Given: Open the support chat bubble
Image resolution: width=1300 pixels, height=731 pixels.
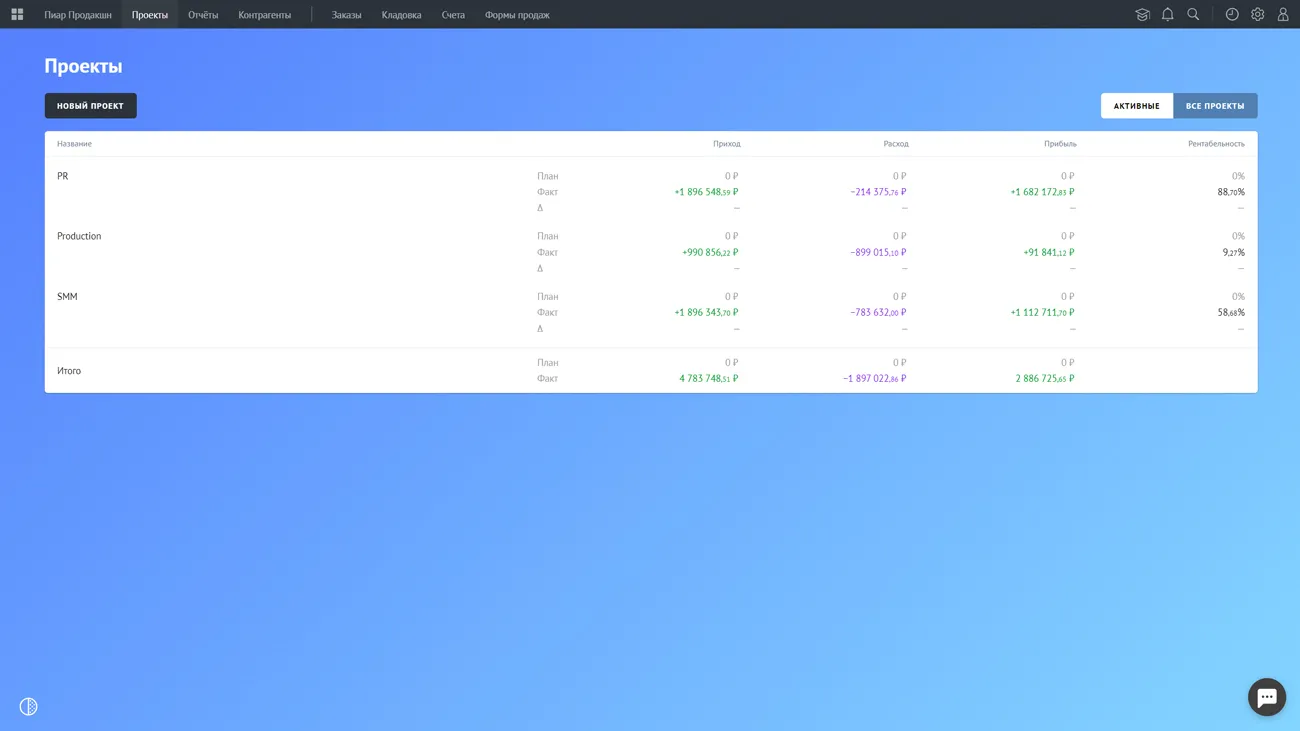Looking at the screenshot, I should pos(1266,697).
